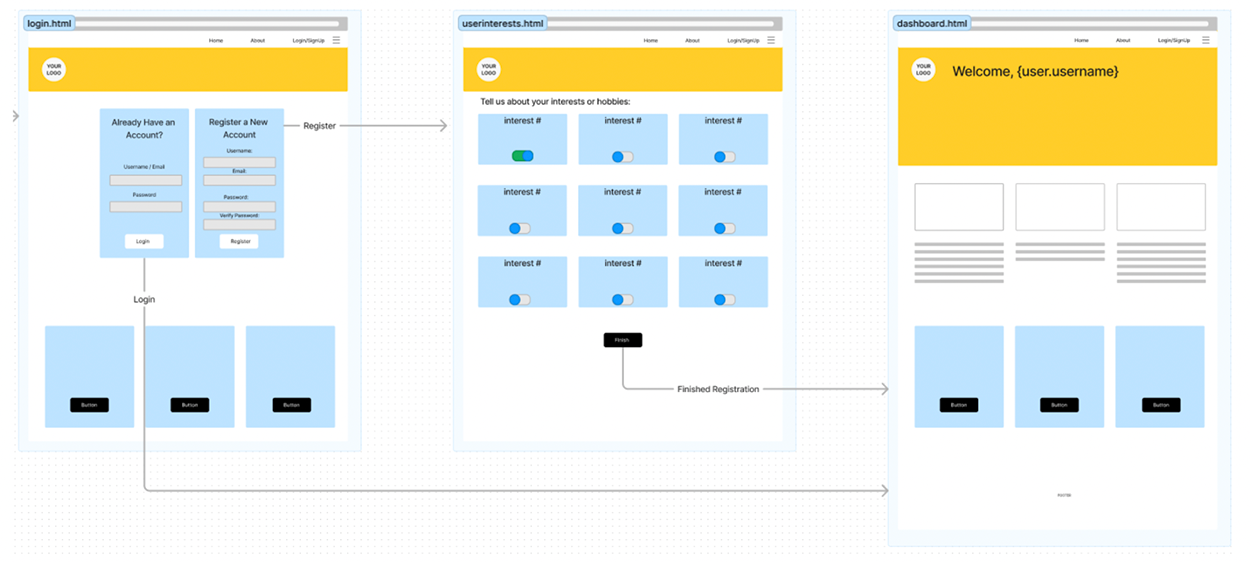Select the login.html frame label
This screenshot has height=562, width=1250.
49,23
